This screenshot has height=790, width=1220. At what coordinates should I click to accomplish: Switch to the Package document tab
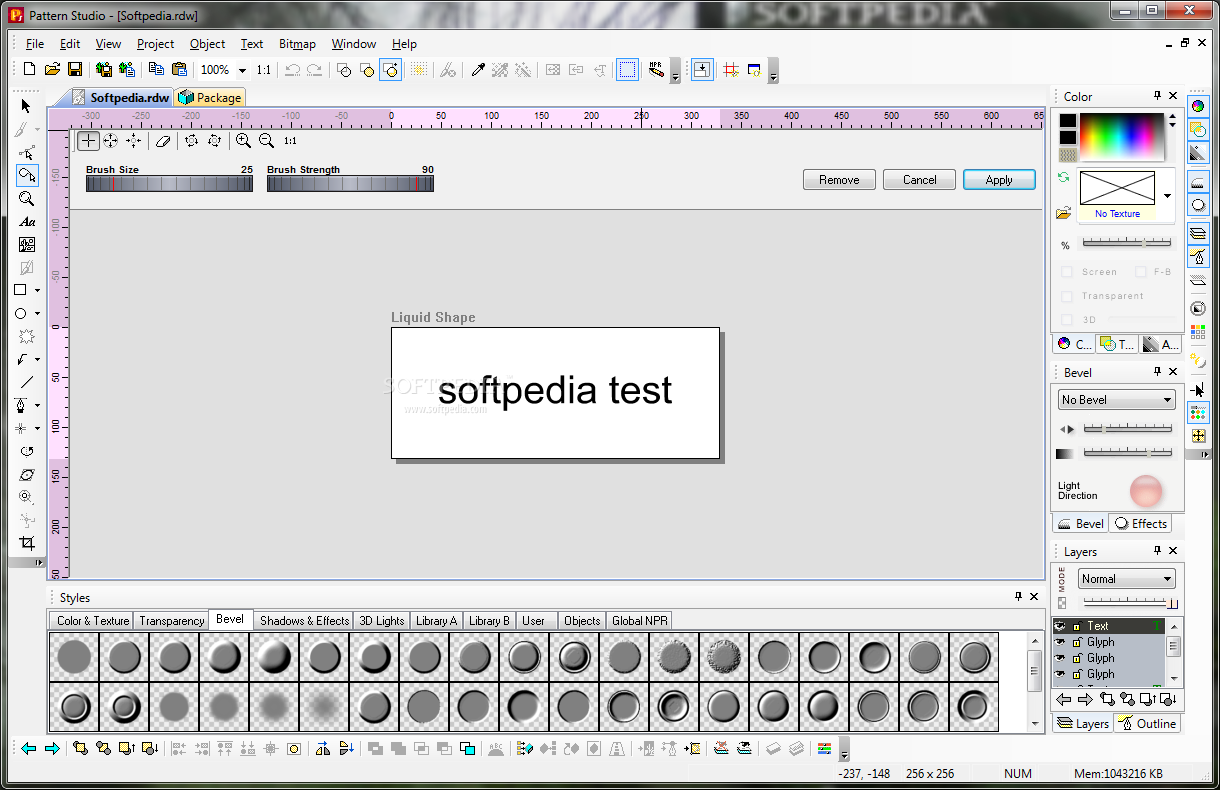[x=211, y=97]
